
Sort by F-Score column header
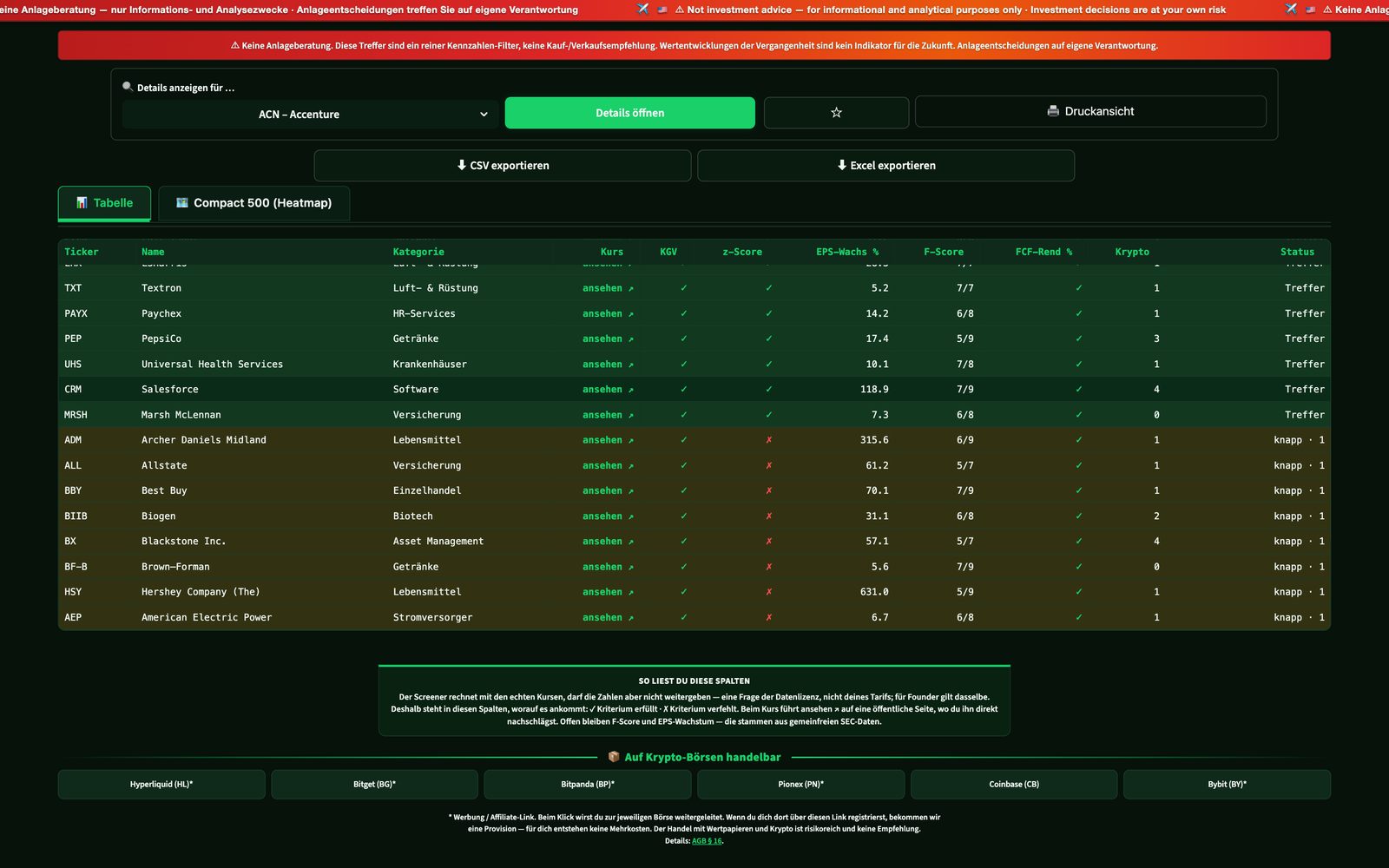(x=944, y=252)
